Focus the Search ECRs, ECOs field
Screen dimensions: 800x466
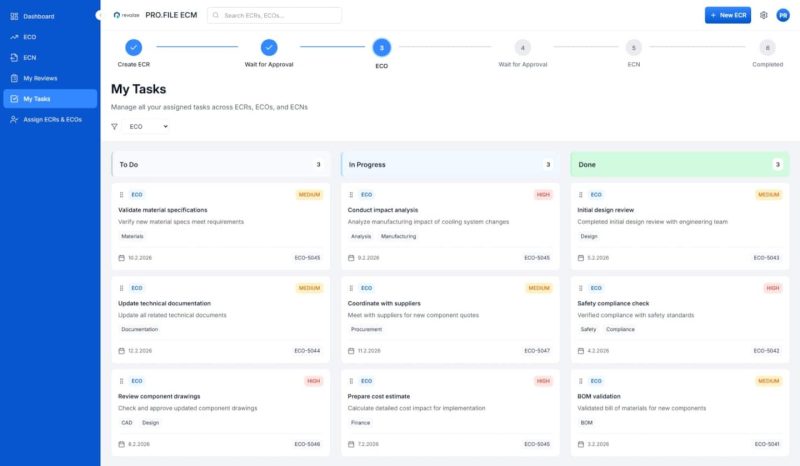point(274,15)
